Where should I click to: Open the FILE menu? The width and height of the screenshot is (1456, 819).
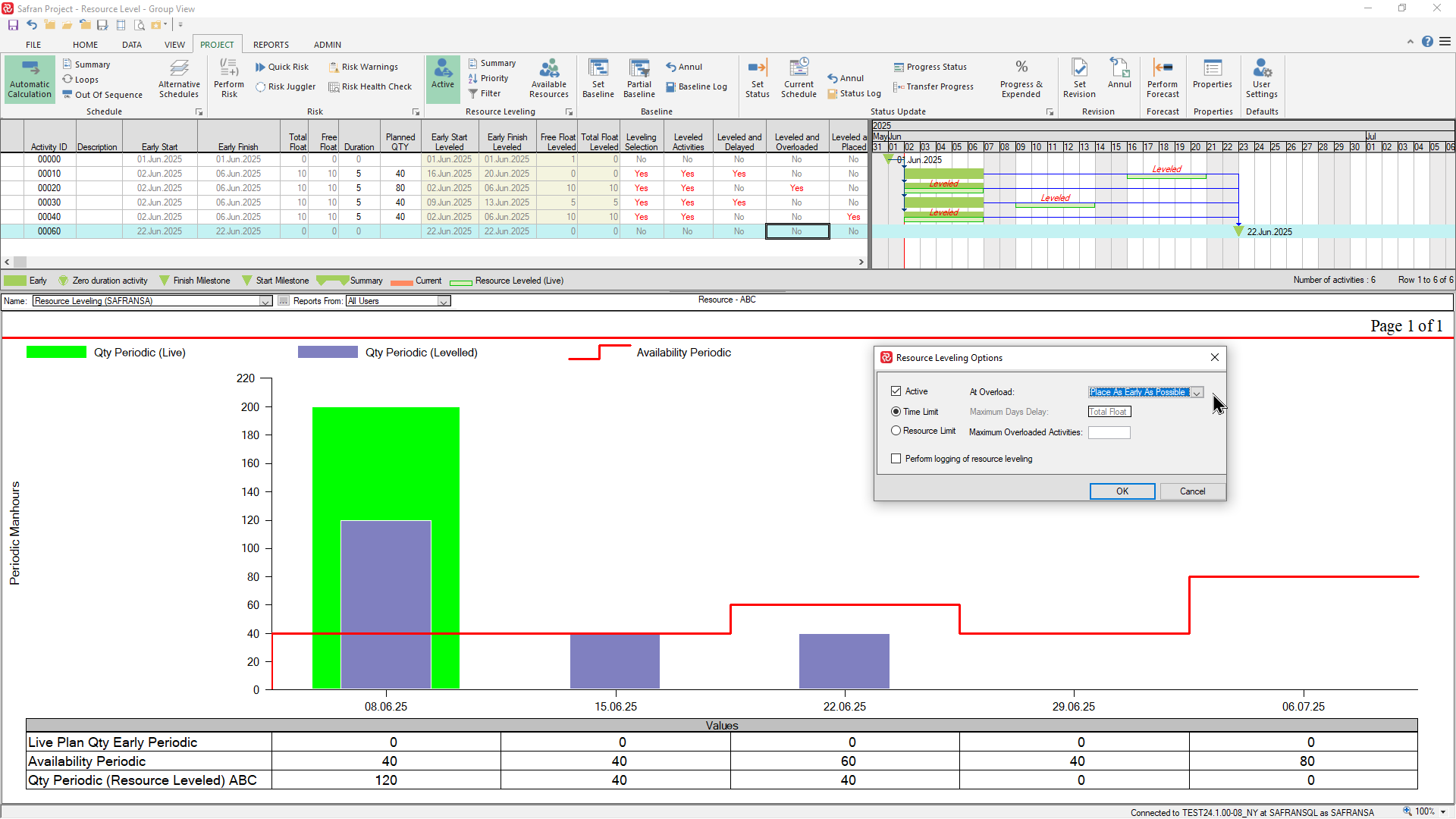click(33, 45)
